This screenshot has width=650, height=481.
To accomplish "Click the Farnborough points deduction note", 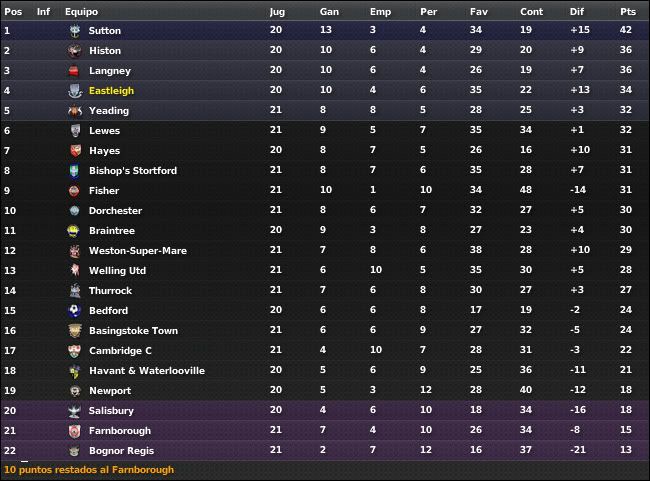I will click(x=89, y=470).
